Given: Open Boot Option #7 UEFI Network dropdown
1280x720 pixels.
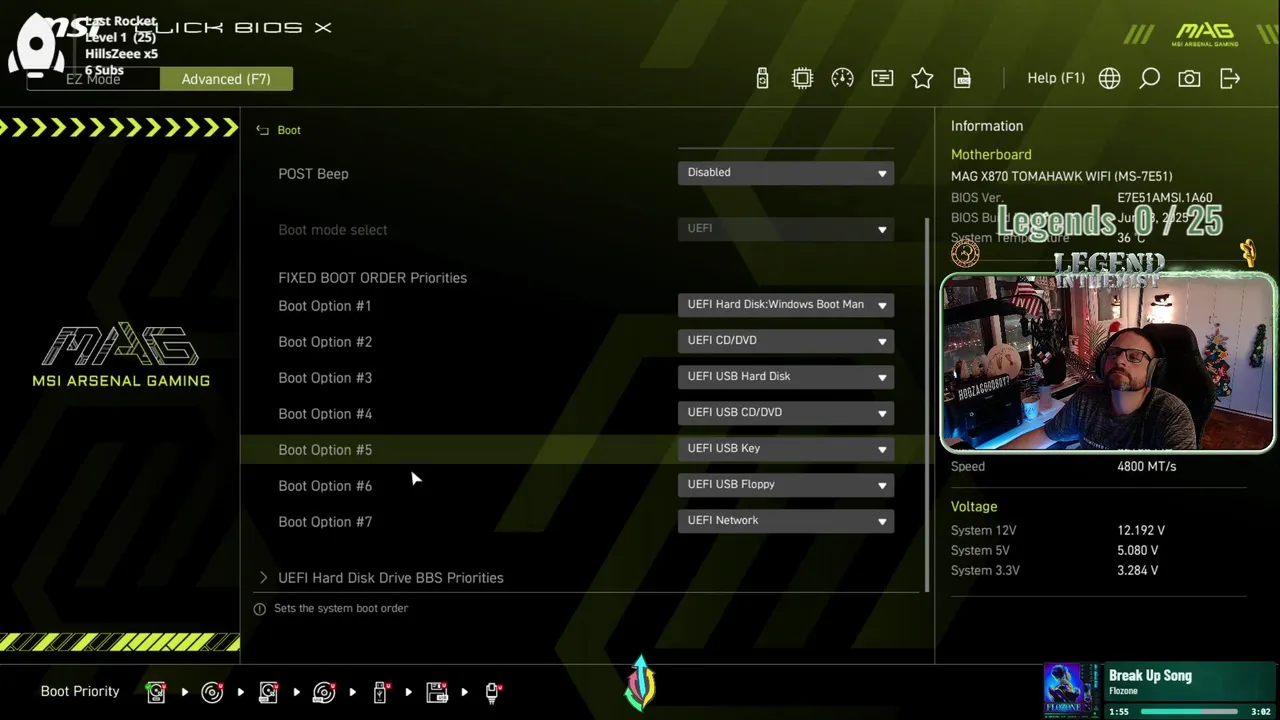Looking at the screenshot, I should [x=786, y=520].
